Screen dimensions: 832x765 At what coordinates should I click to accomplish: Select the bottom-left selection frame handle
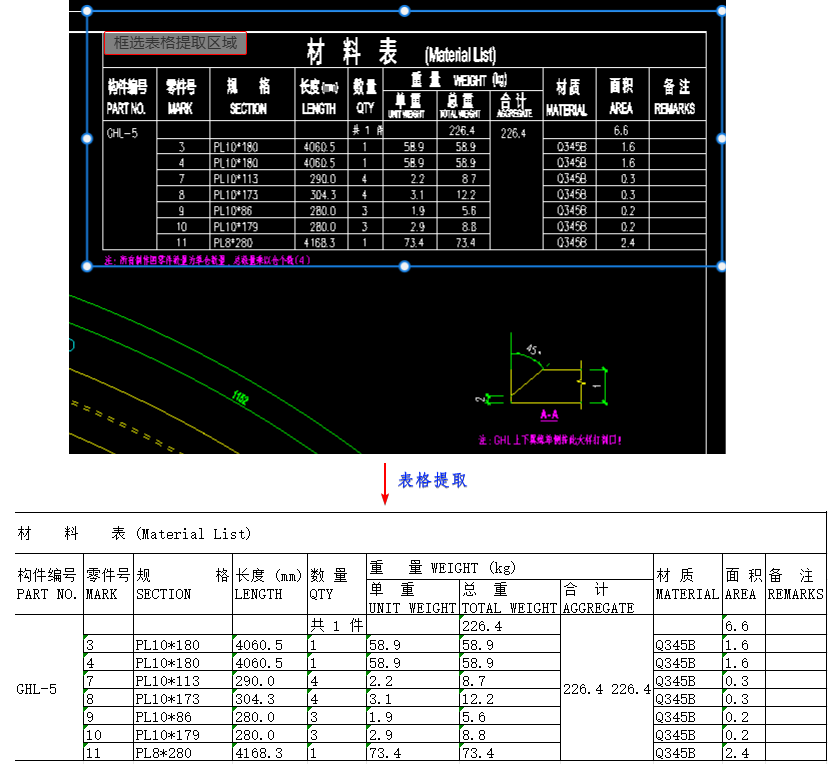click(x=87, y=266)
